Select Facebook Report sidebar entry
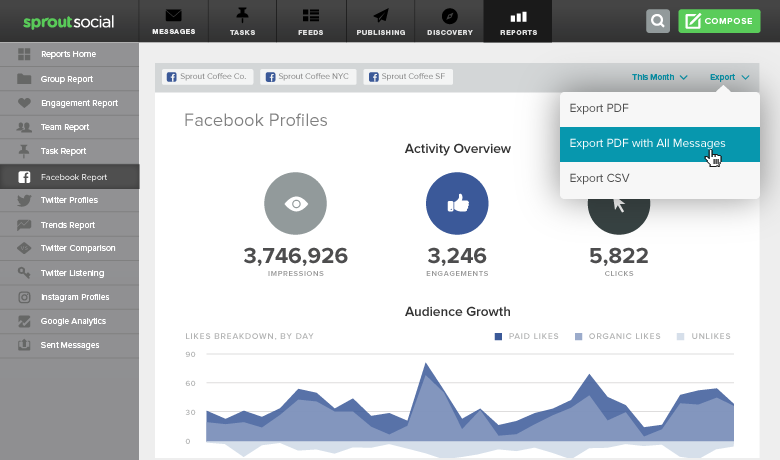The image size is (780, 460). (70, 177)
